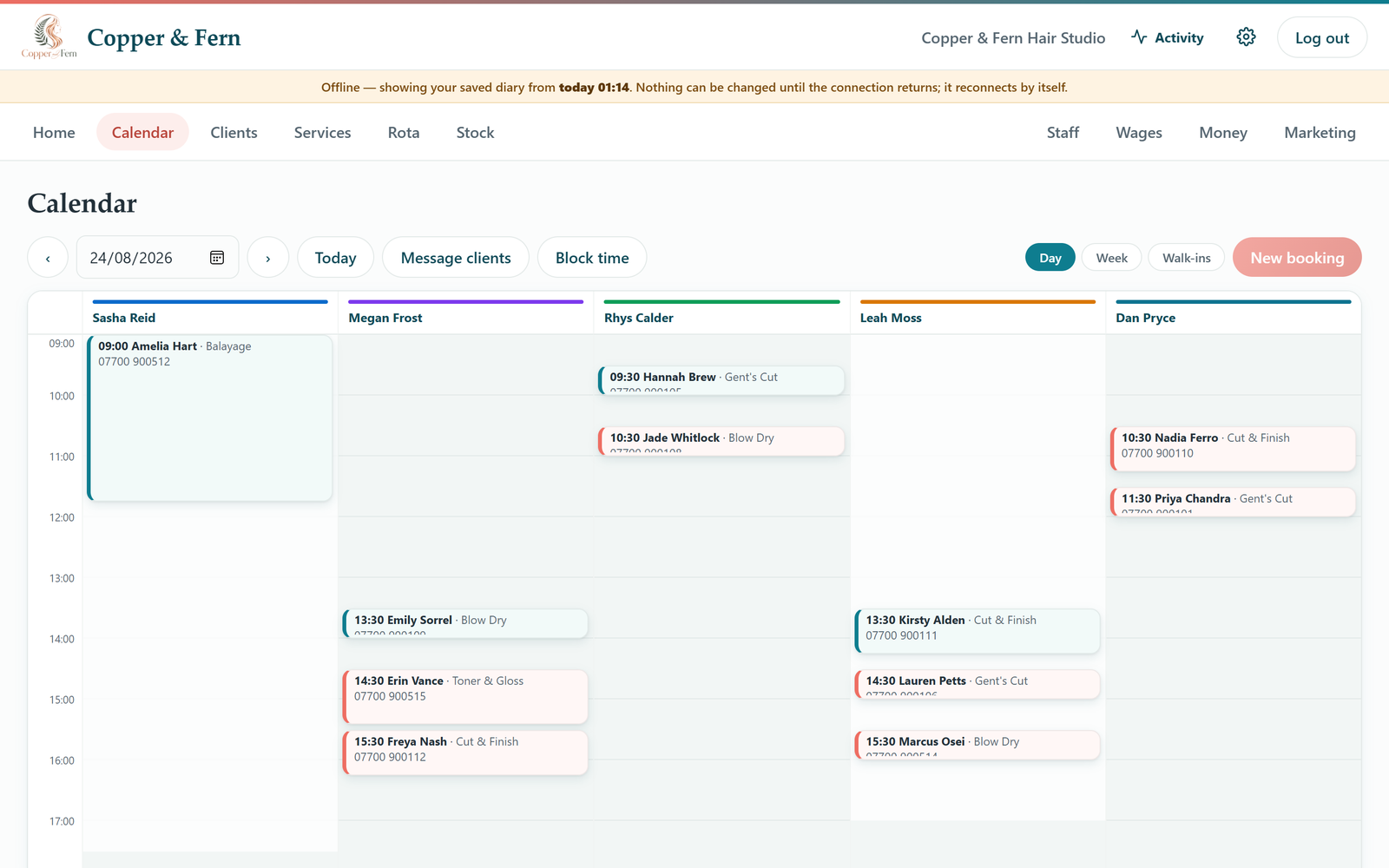This screenshot has width=1389, height=868.
Task: Open Nadia Ferro's 10:30 Cut & Finish booking
Action: pyautogui.click(x=1233, y=449)
